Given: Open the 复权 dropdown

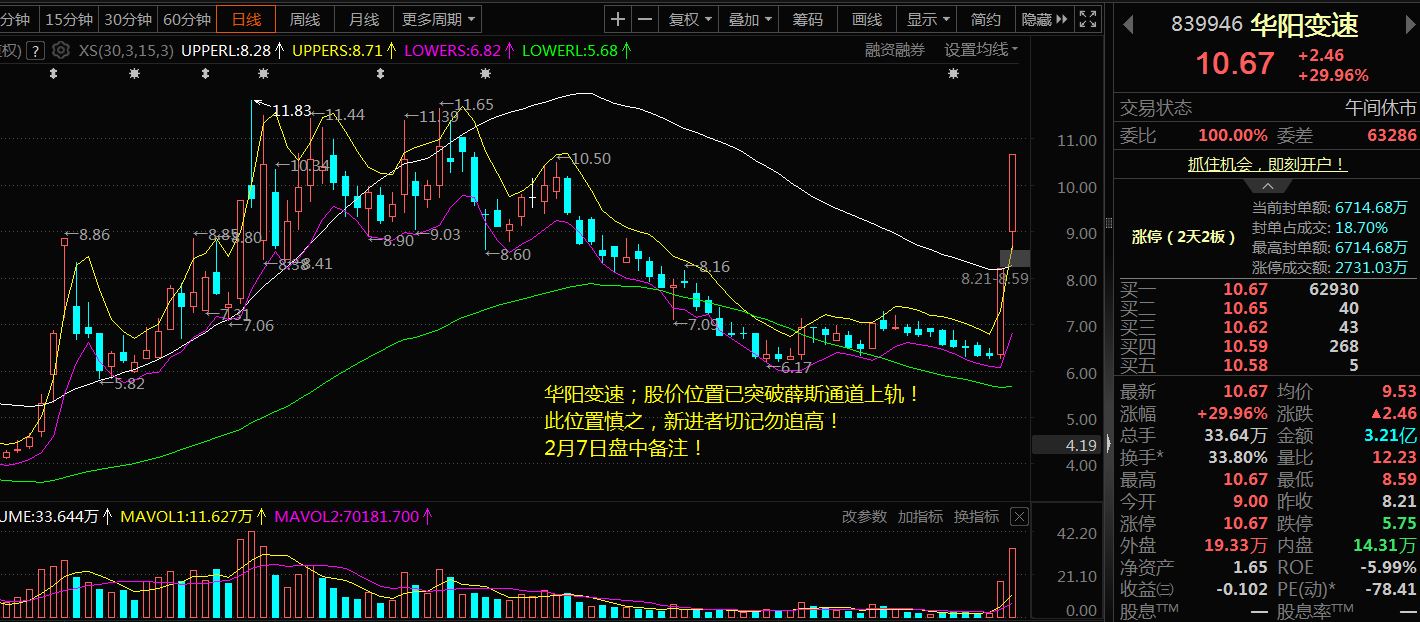Looking at the screenshot, I should coord(691,19).
